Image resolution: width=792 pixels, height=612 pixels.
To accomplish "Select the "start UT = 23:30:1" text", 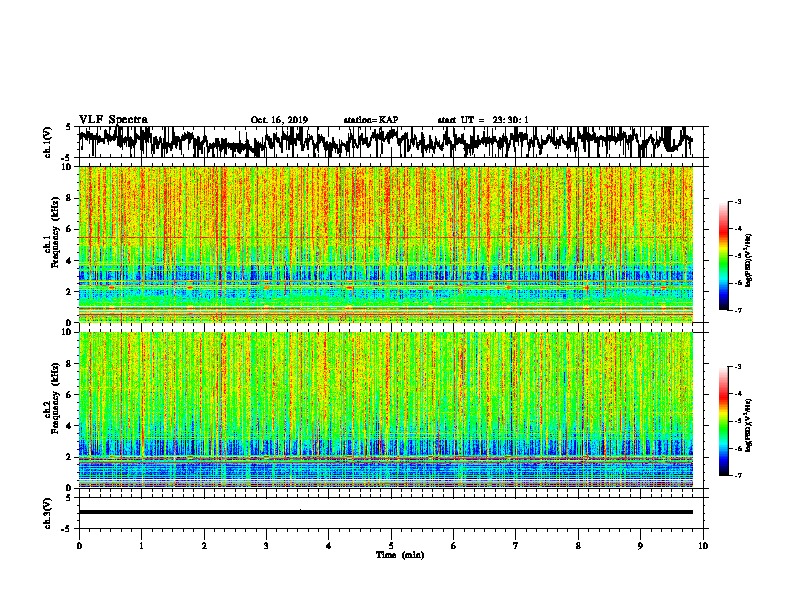I will [x=483, y=120].
